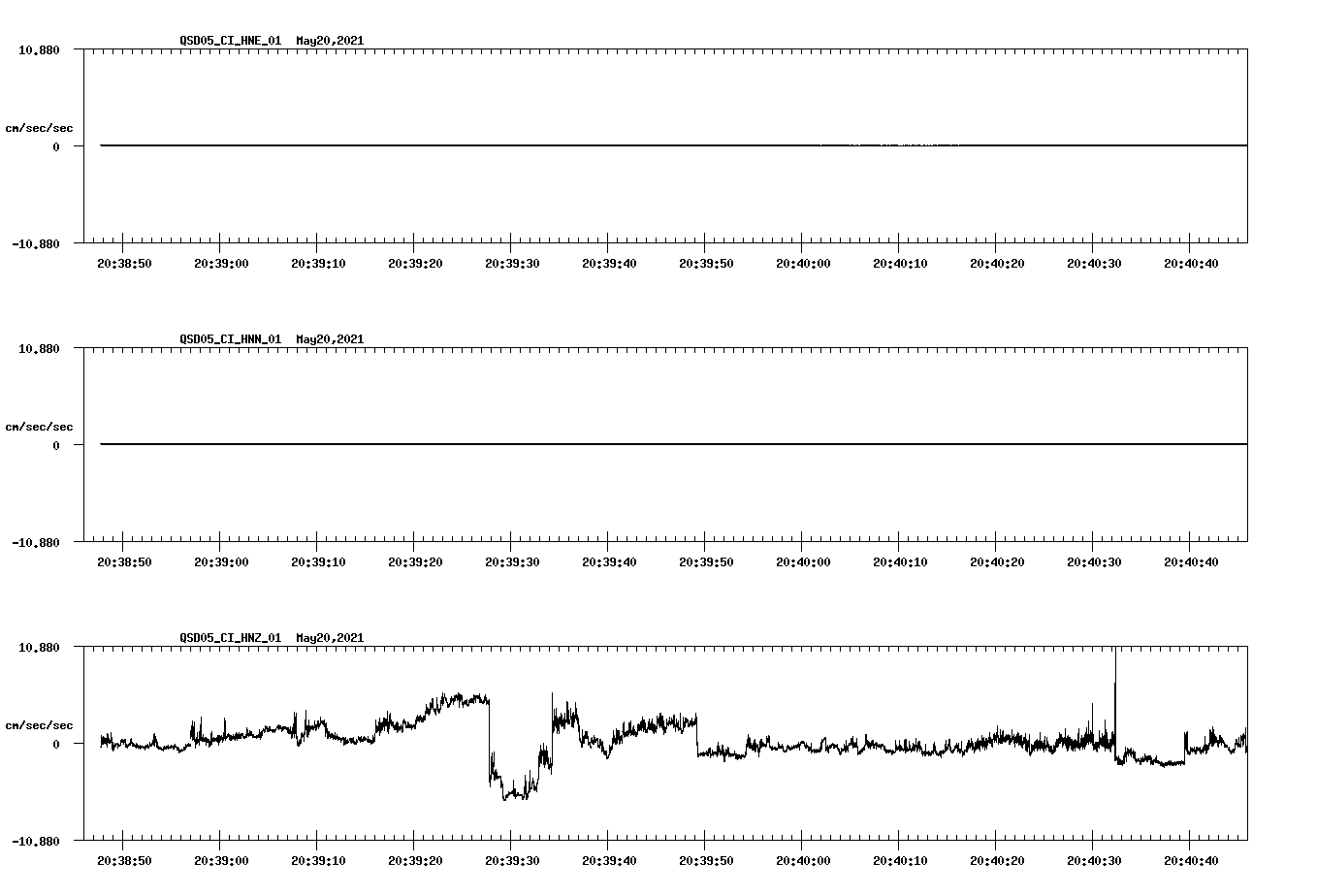1317x896 pixels.
Task: Click the -10.880 lower limit on HNN axis
Action: [36, 542]
